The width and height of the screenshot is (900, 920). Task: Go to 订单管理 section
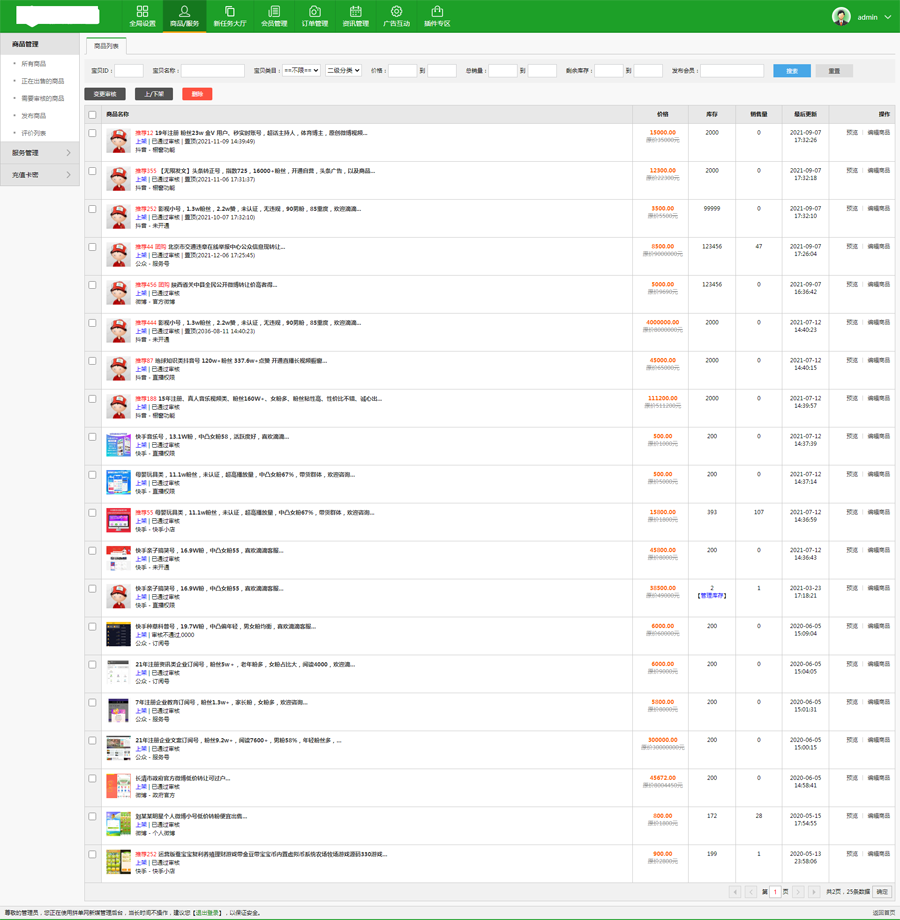pos(314,16)
